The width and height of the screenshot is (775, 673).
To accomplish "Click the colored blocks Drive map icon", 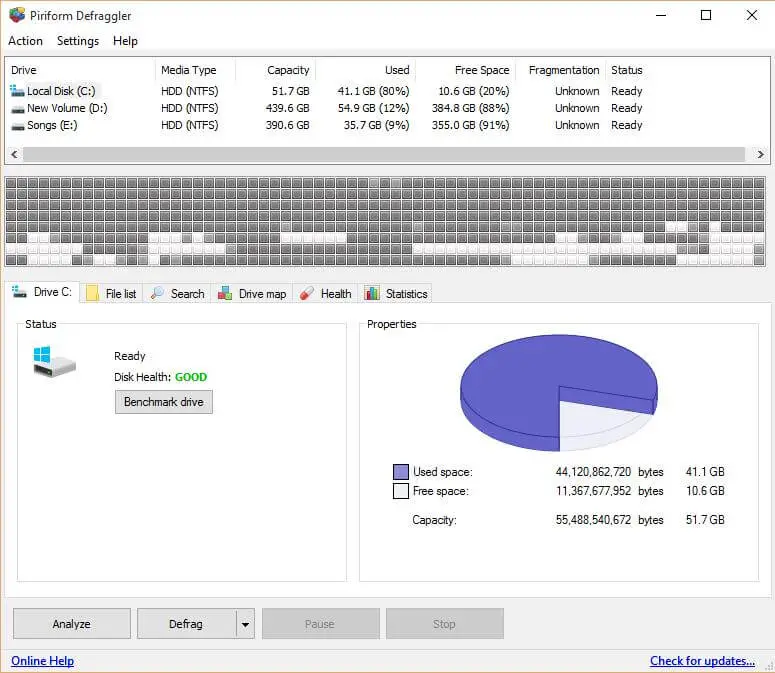I will (x=225, y=293).
